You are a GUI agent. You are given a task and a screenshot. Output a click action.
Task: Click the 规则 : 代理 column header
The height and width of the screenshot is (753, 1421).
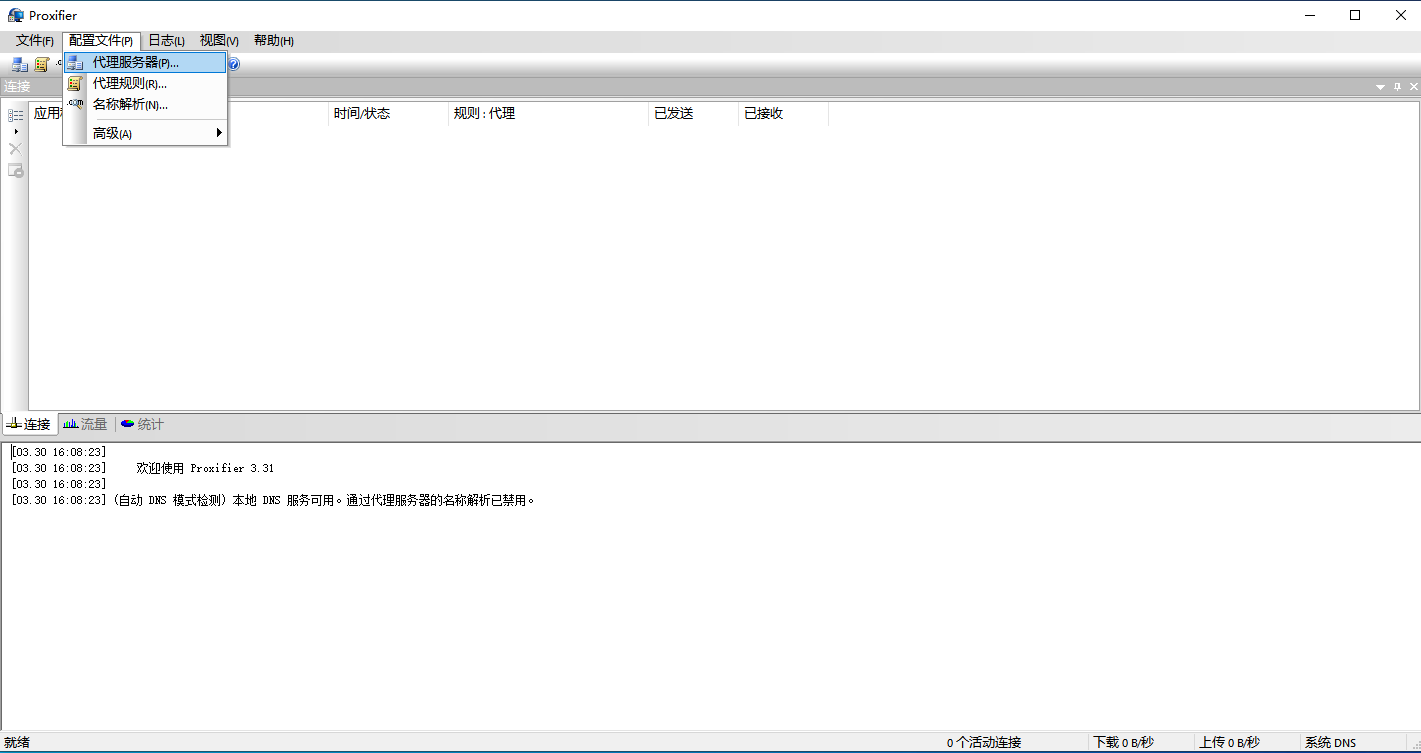tap(548, 113)
